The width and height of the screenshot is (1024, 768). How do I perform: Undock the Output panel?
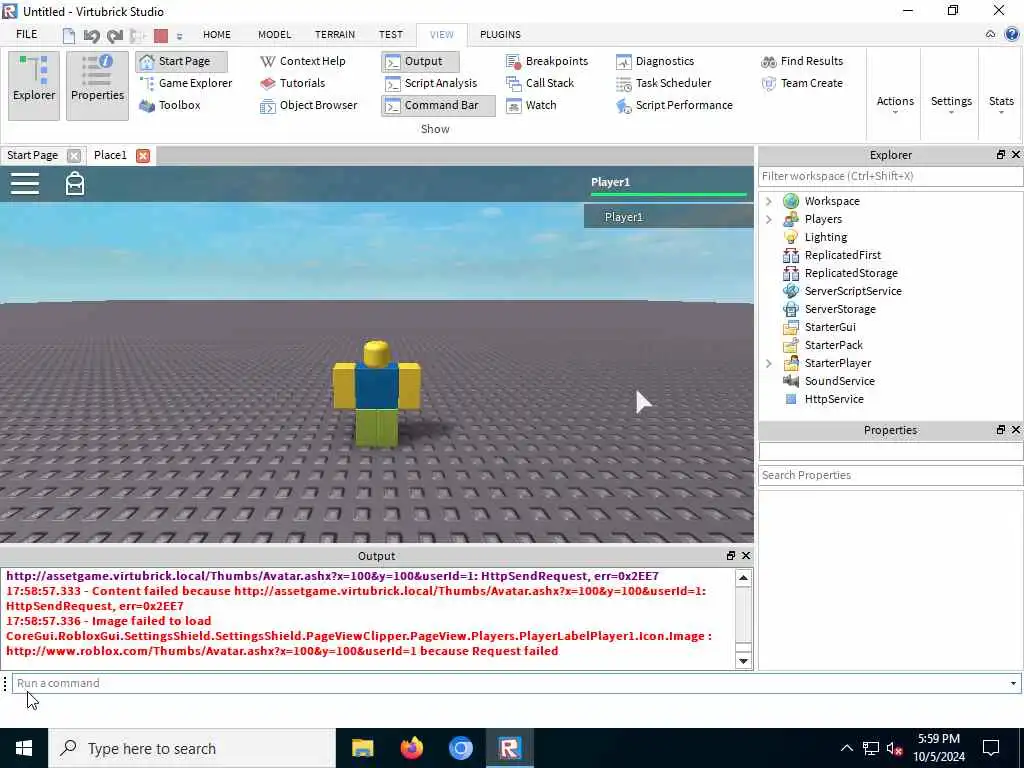coord(731,556)
